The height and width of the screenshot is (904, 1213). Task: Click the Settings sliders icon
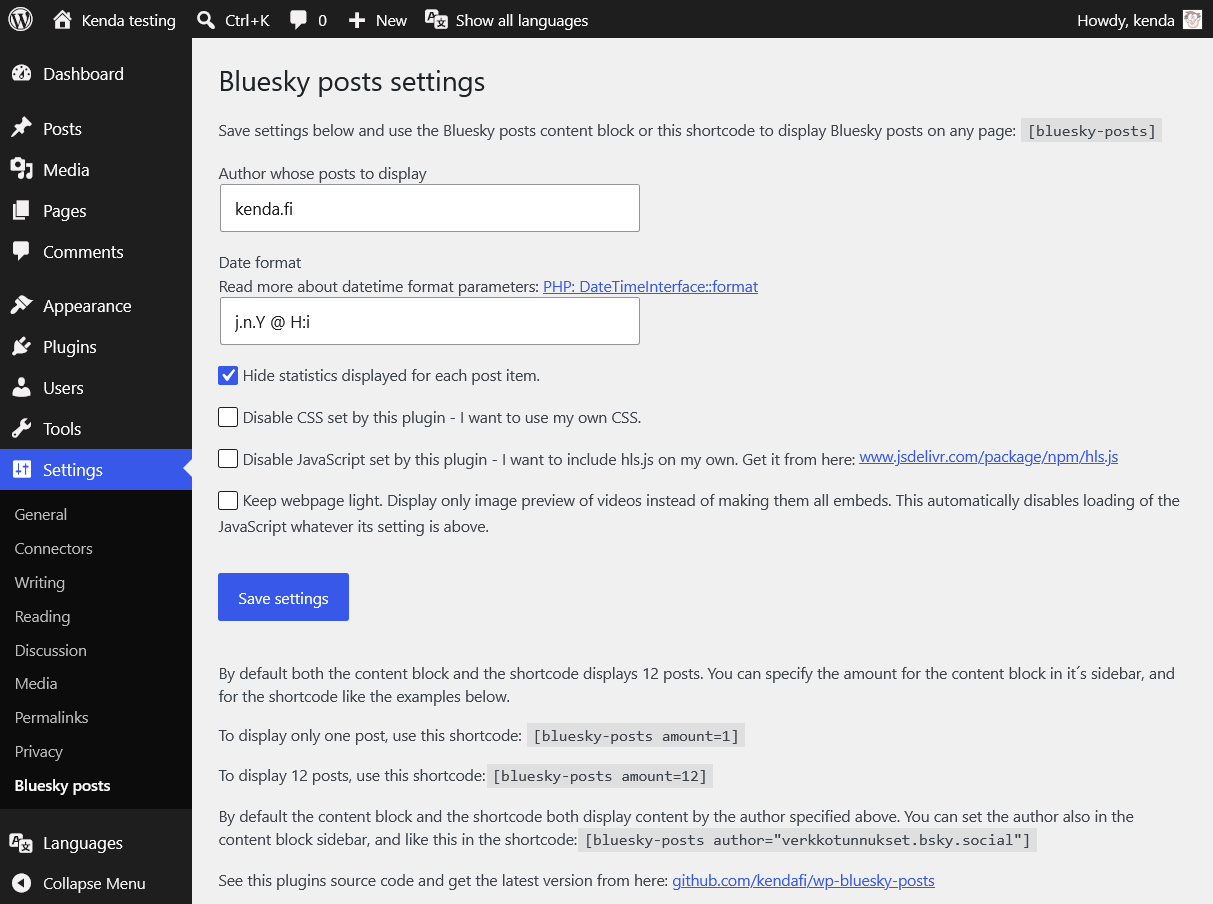click(x=21, y=469)
